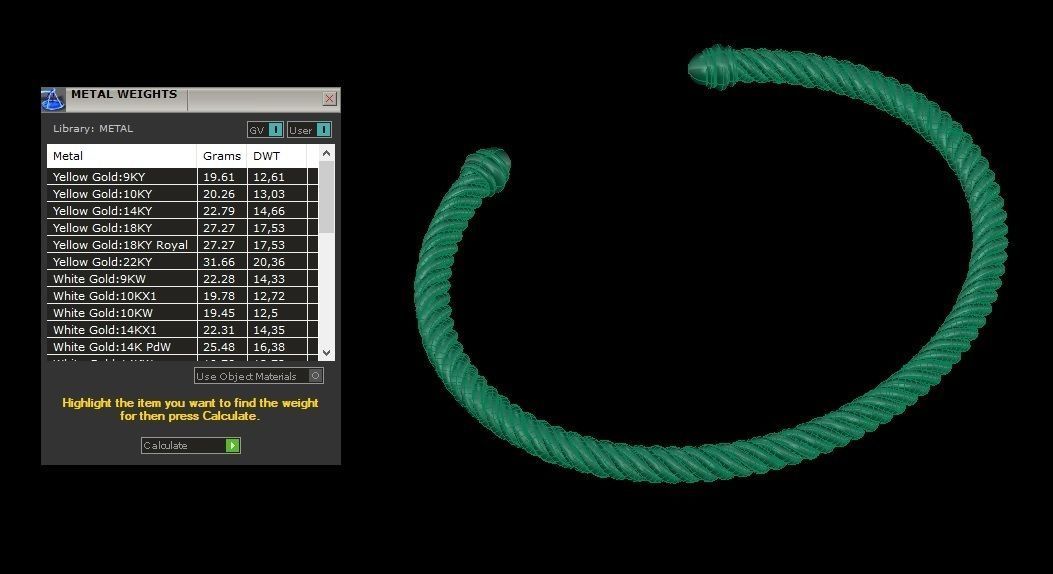Viewport: 1053px width, 574px height.
Task: Enable Use Object Materials option
Action: pos(259,376)
